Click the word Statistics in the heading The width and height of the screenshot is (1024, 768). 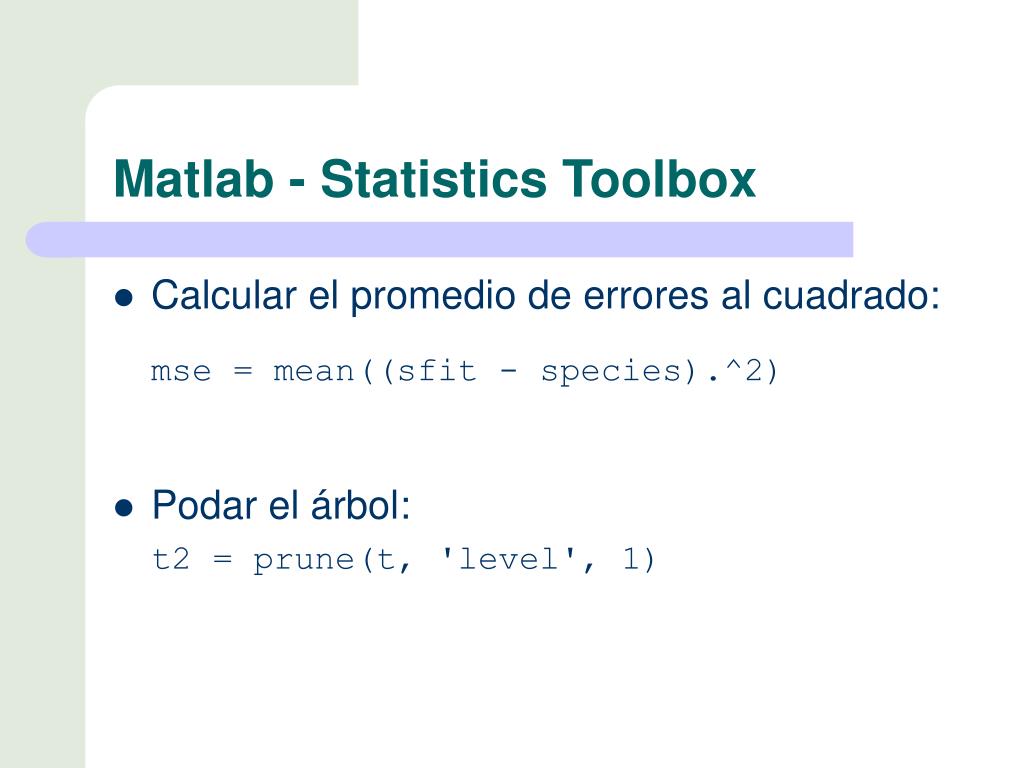coord(434,179)
